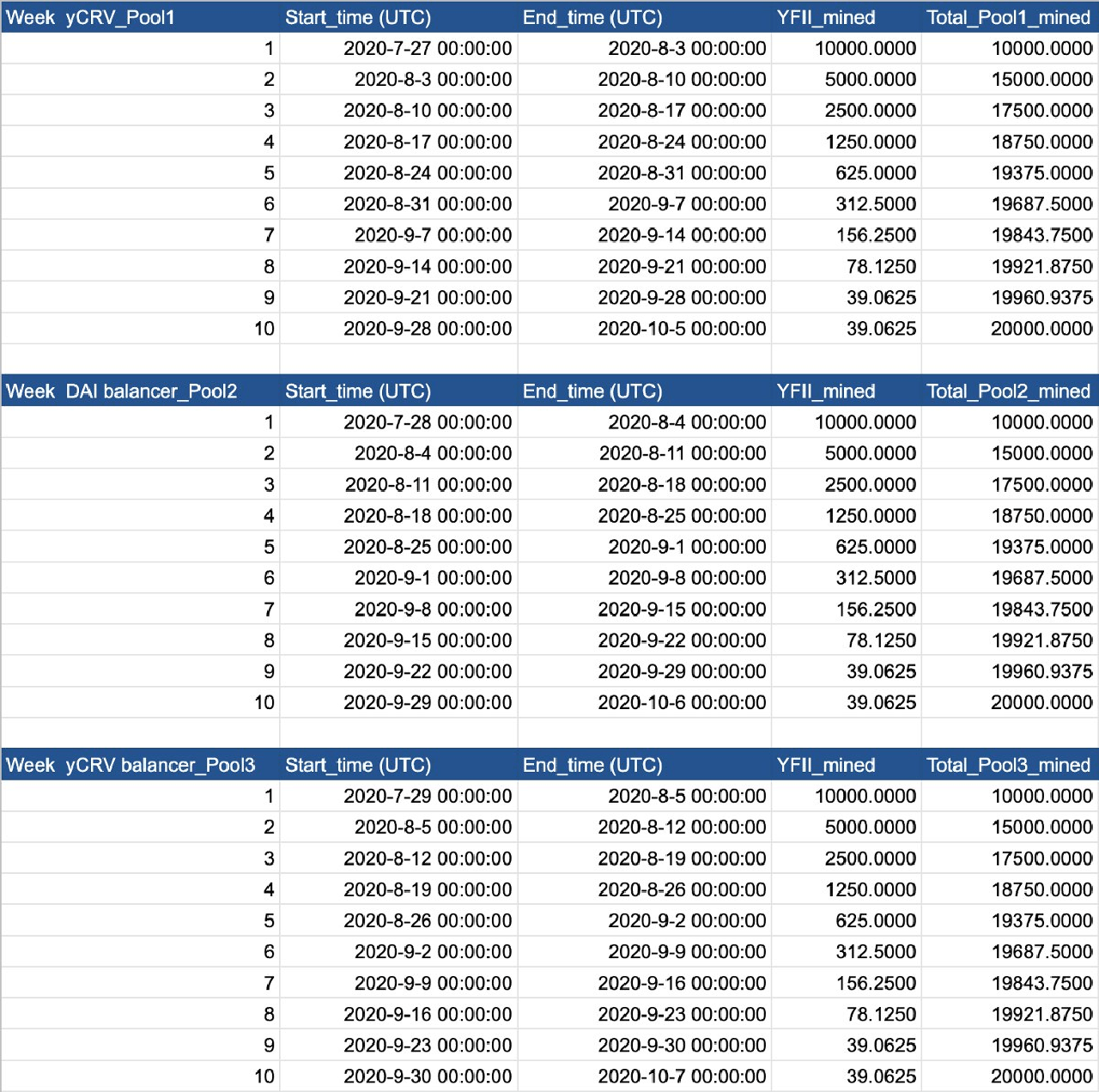Click YFII_mined header of DAI balancer_Pool2 table

coord(847,391)
